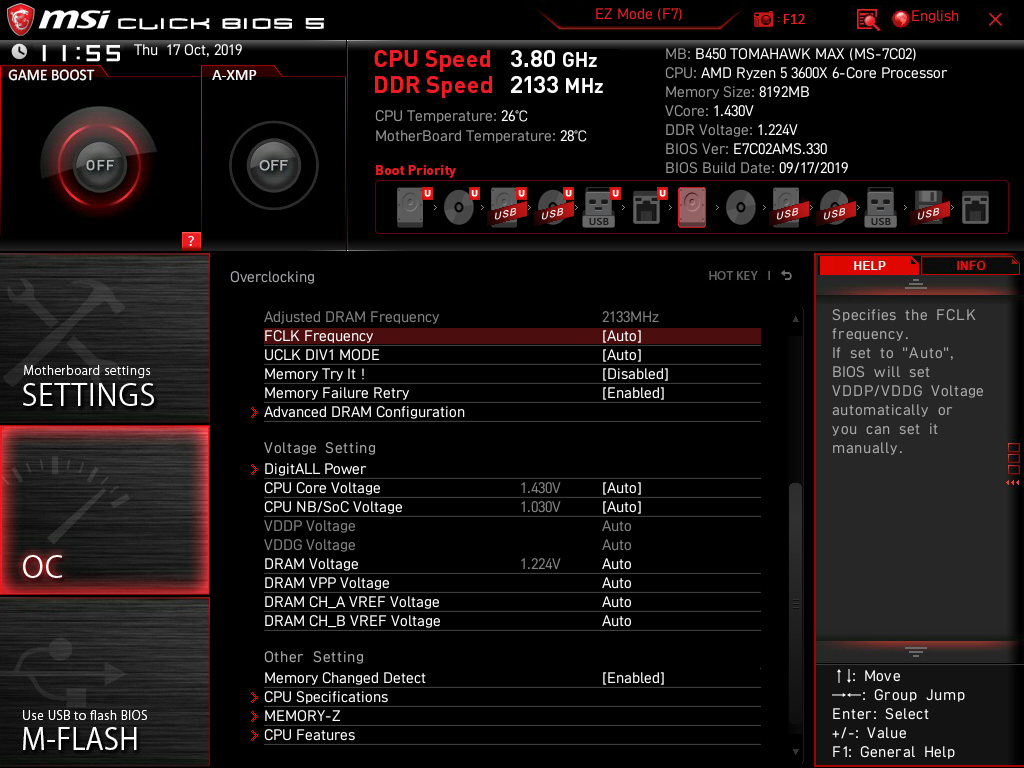The height and width of the screenshot is (768, 1024).
Task: Click the 1.224V DRAM Voltage reading
Action: point(540,564)
